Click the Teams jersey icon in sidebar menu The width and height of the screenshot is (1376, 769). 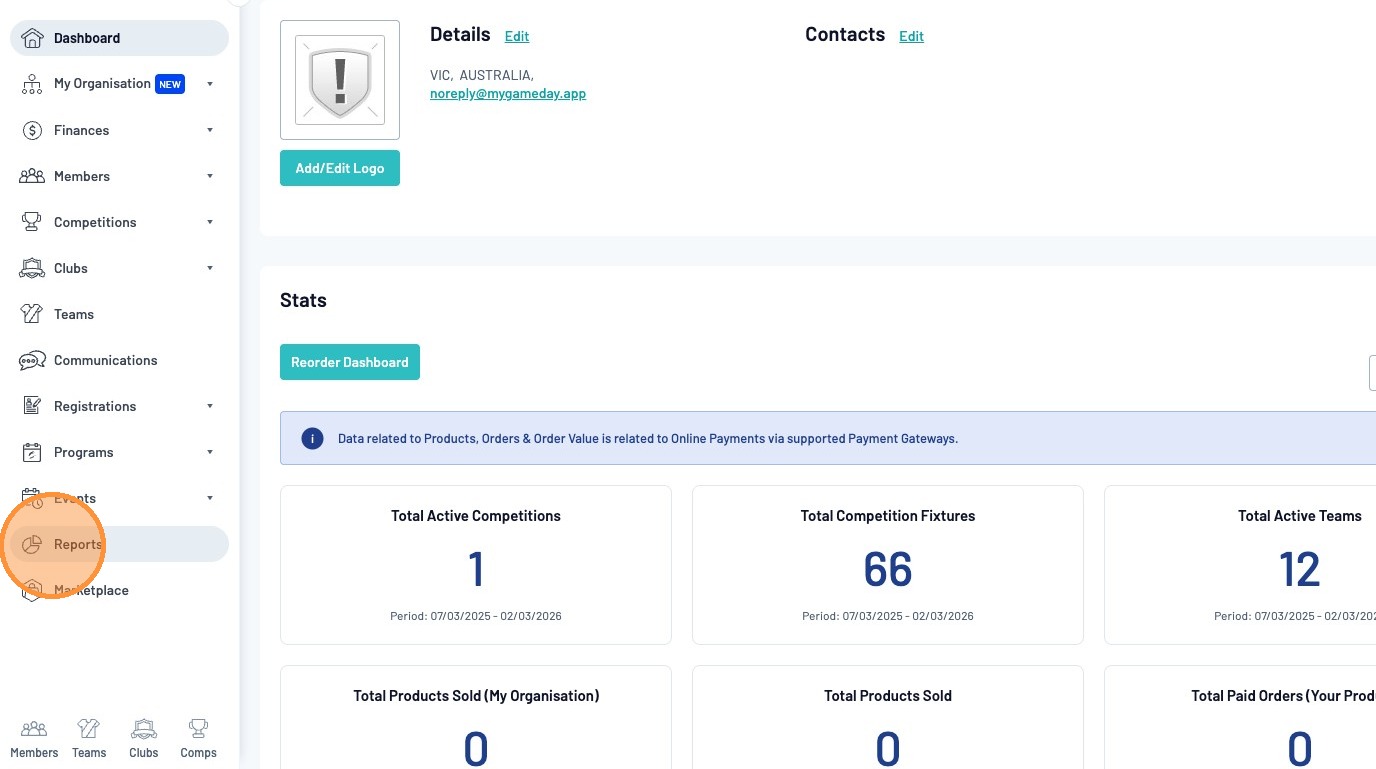pos(32,314)
